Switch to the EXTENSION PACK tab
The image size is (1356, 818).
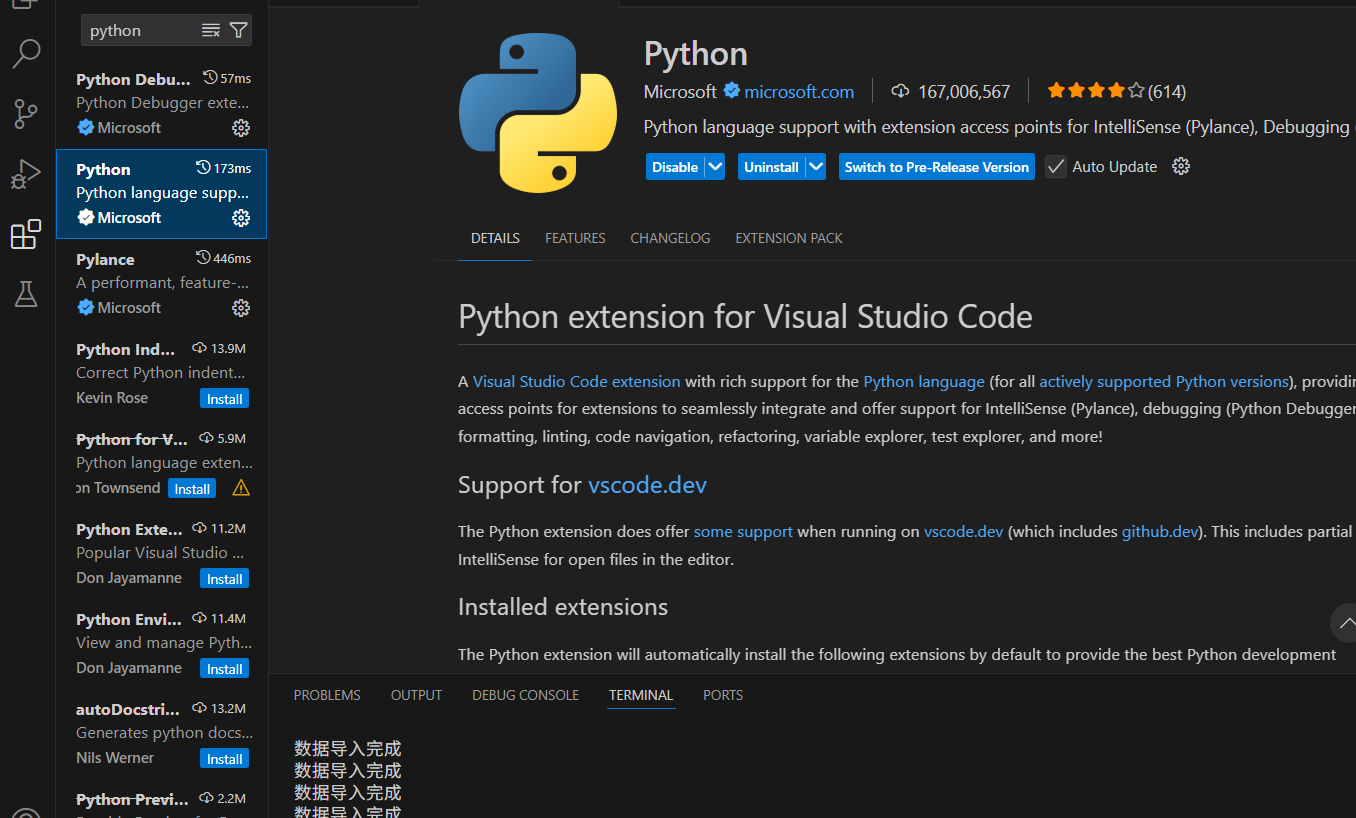[789, 238]
